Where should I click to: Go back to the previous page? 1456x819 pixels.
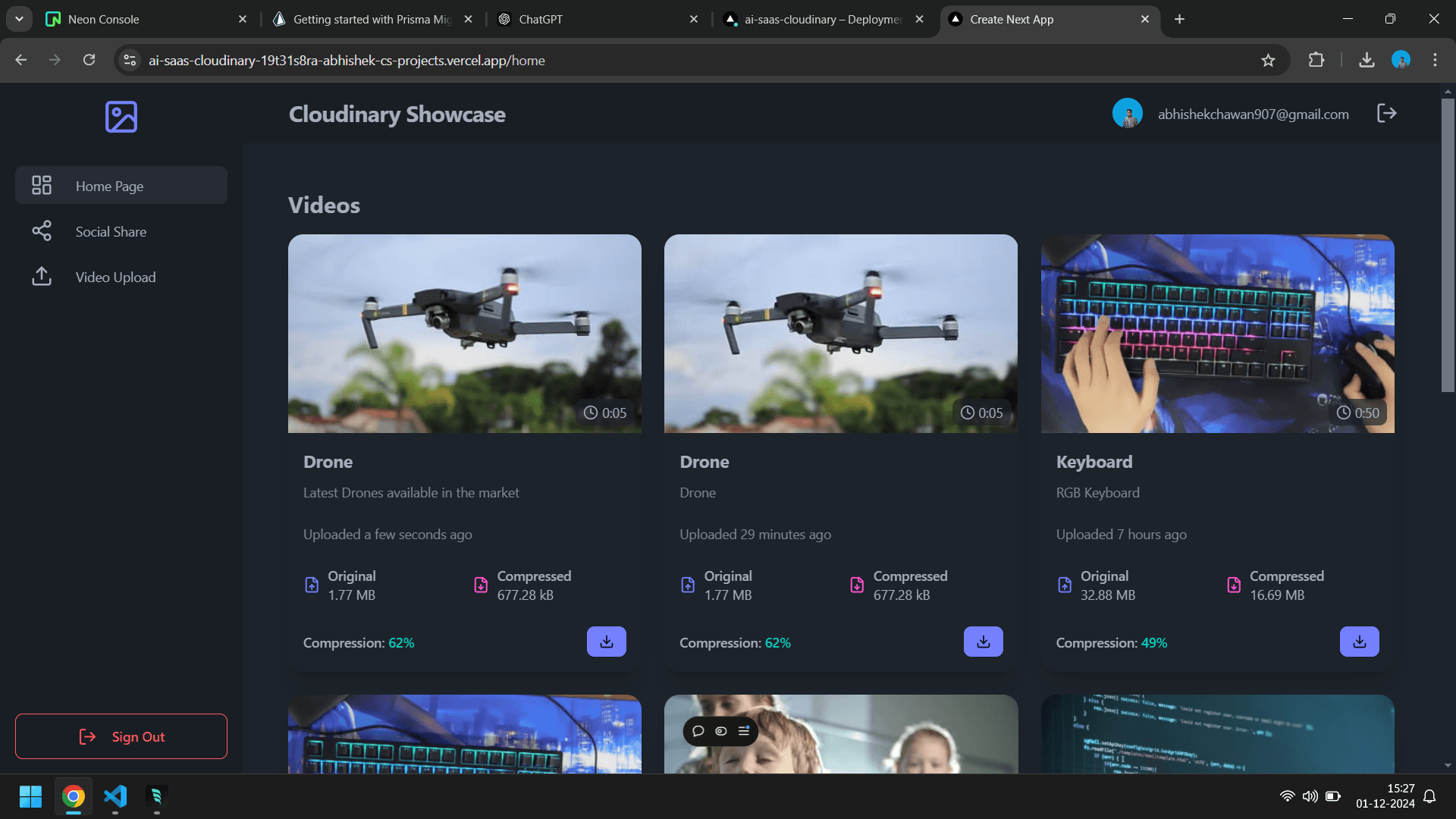click(x=21, y=60)
